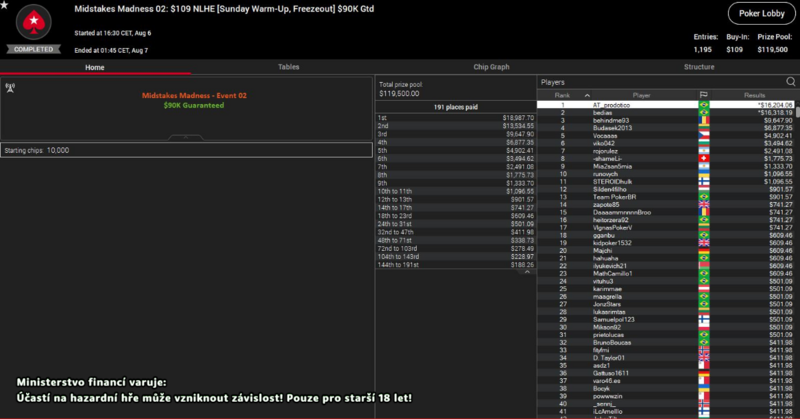Screen dimensions: 800x419
Task: Select player row heitorzera92
Action: (666, 219)
